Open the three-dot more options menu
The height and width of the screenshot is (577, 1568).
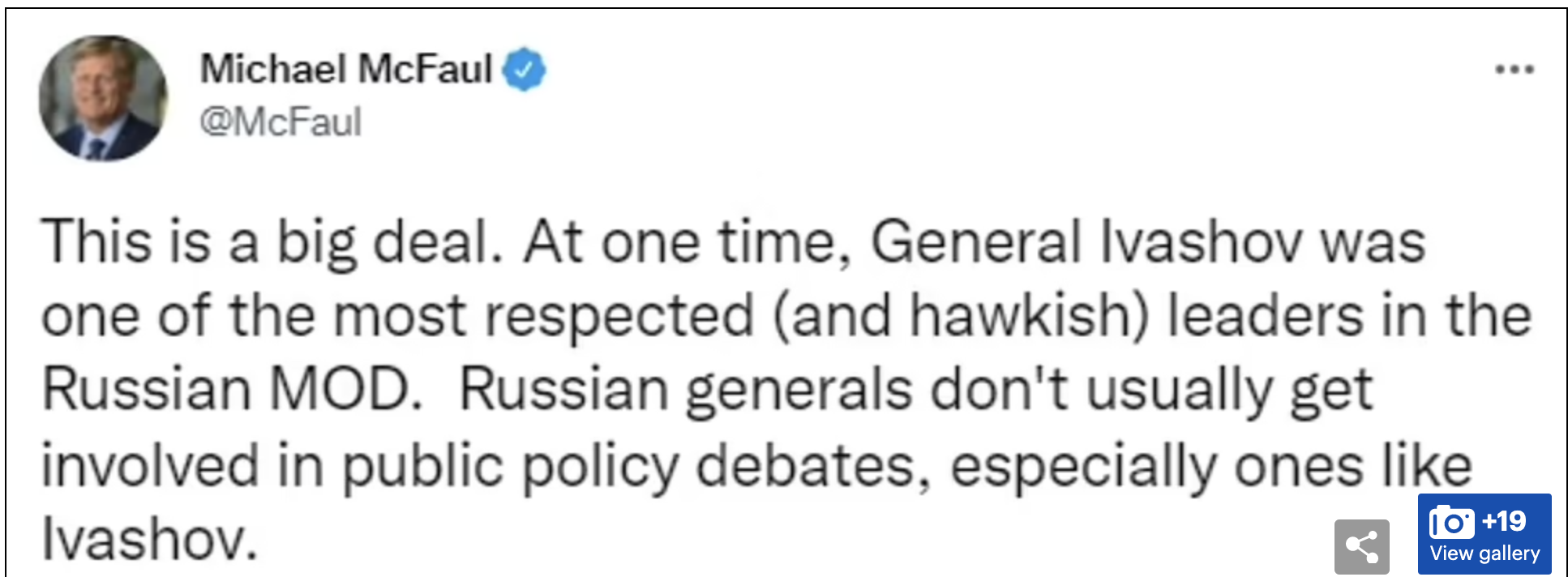coord(1514,70)
